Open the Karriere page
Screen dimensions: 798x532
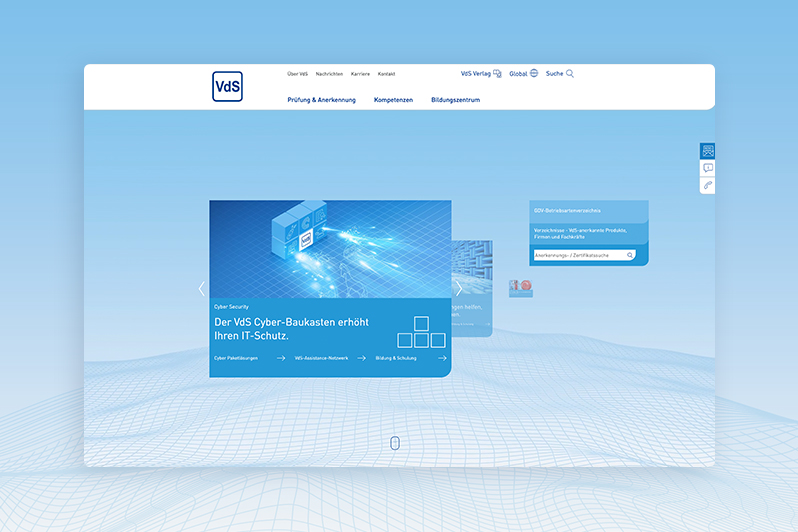coord(360,74)
